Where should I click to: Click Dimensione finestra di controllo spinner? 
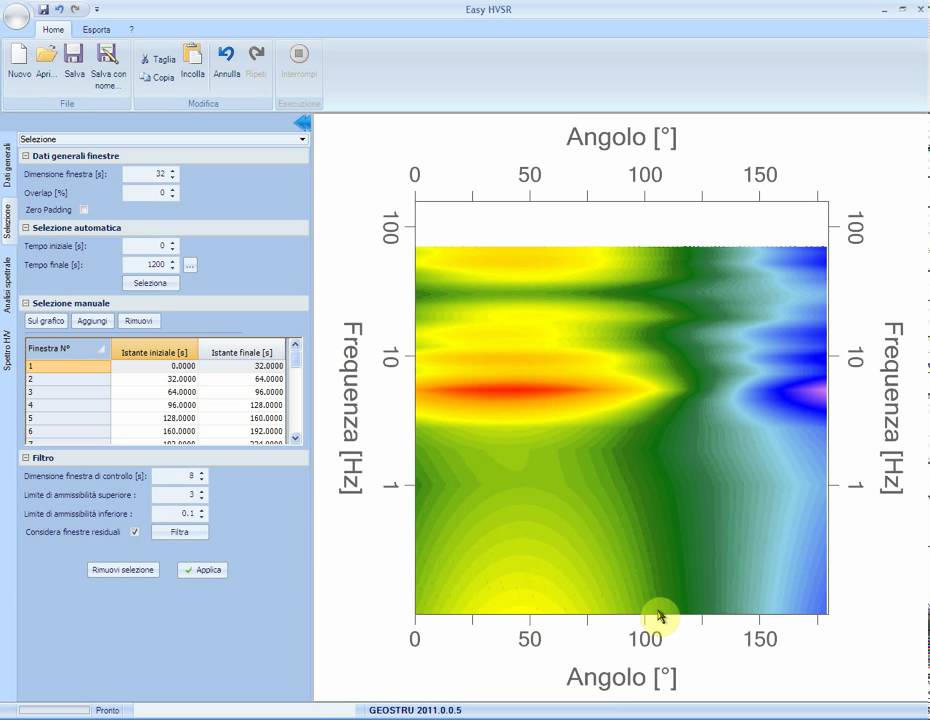202,476
